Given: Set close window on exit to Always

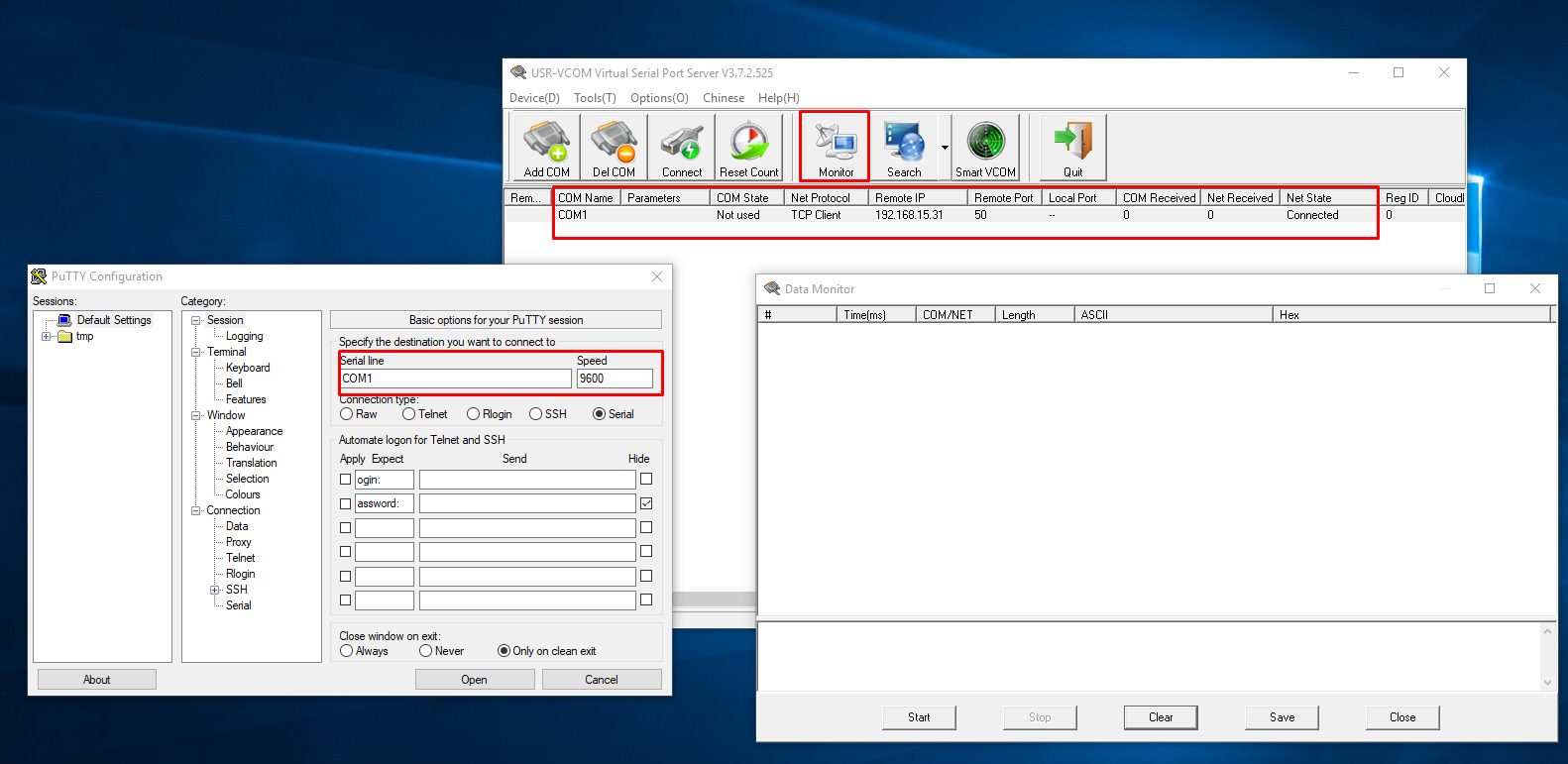Looking at the screenshot, I should click(347, 651).
